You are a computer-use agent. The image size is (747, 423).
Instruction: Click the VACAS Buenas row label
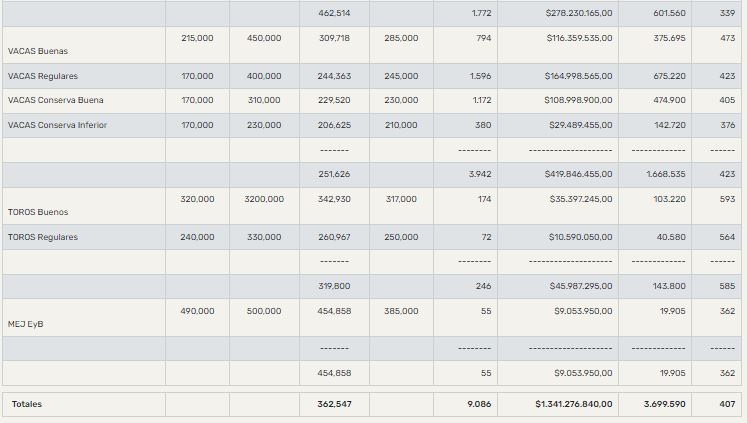38,51
